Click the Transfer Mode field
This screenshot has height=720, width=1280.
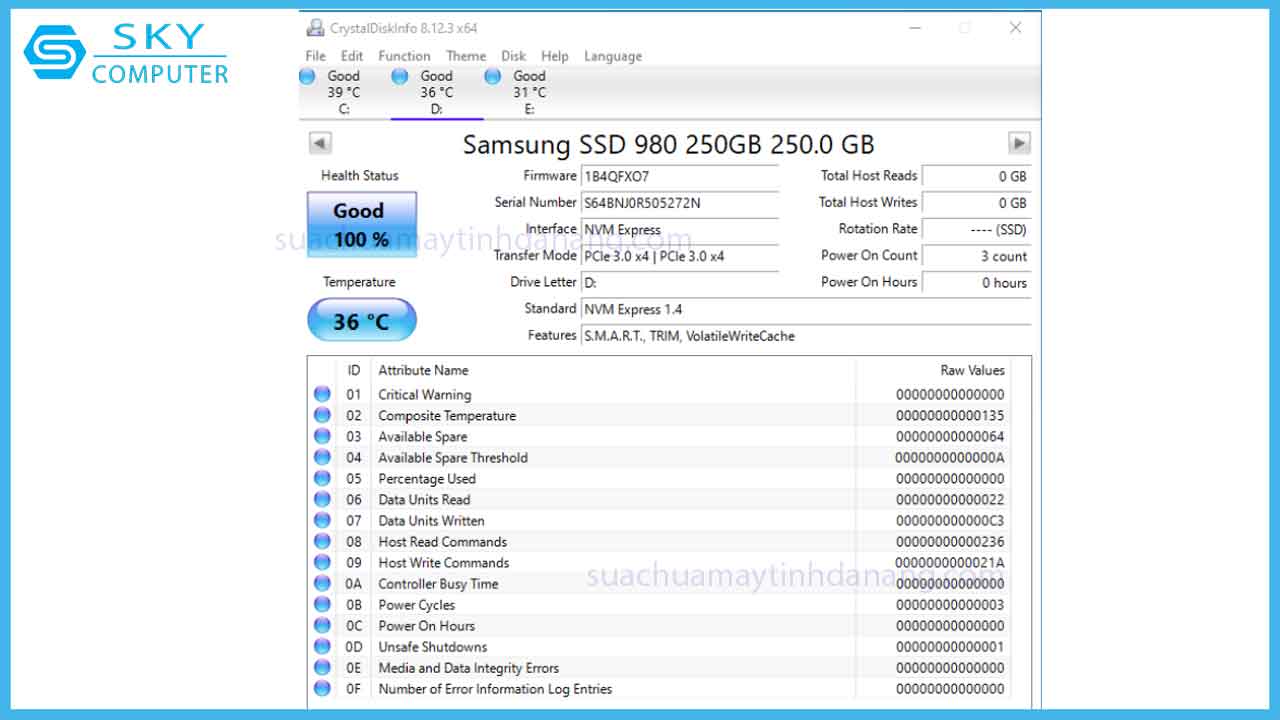click(x=680, y=256)
